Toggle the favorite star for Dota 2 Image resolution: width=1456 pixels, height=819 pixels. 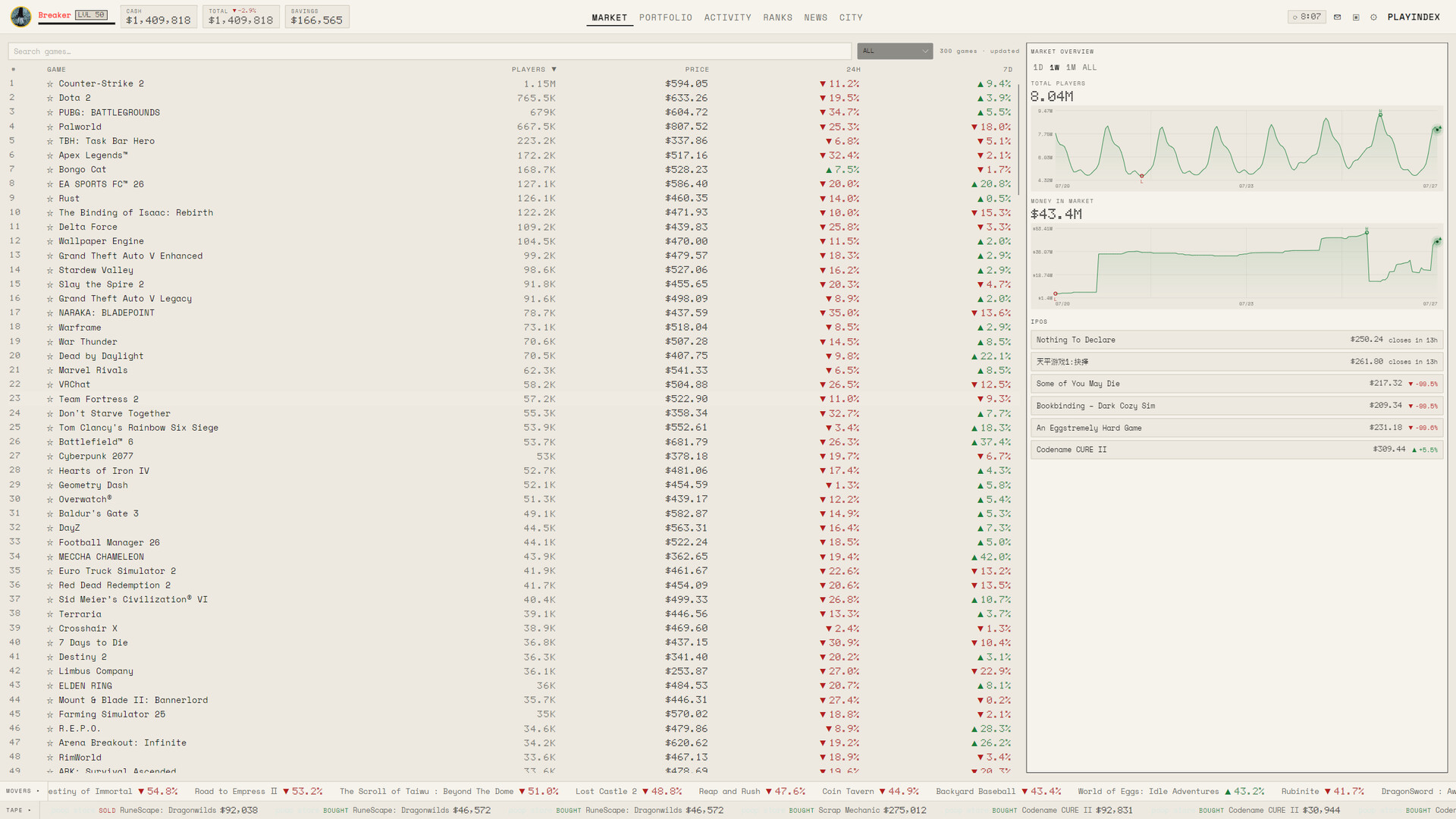(50, 99)
